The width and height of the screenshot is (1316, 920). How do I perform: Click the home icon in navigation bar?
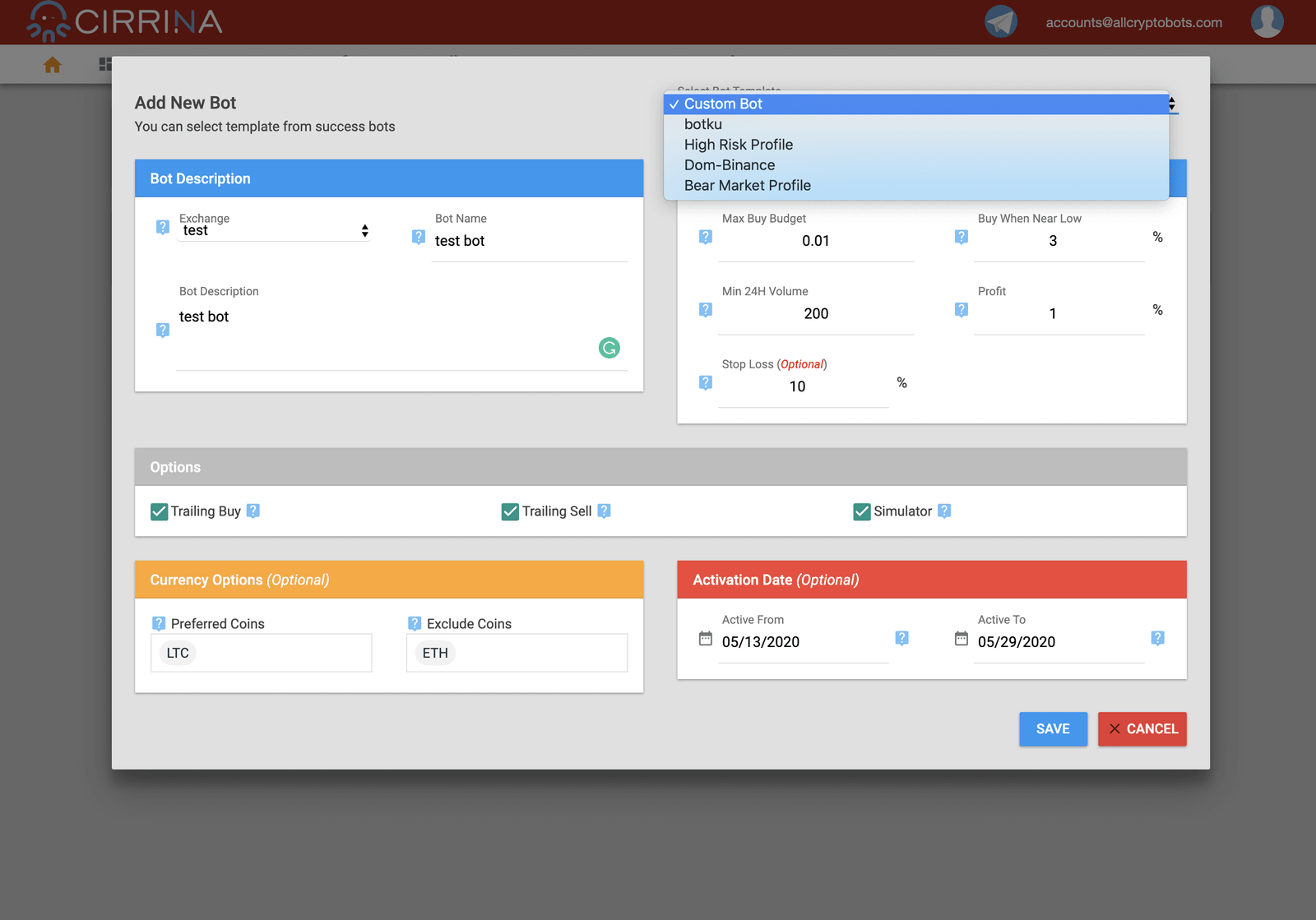pos(53,65)
